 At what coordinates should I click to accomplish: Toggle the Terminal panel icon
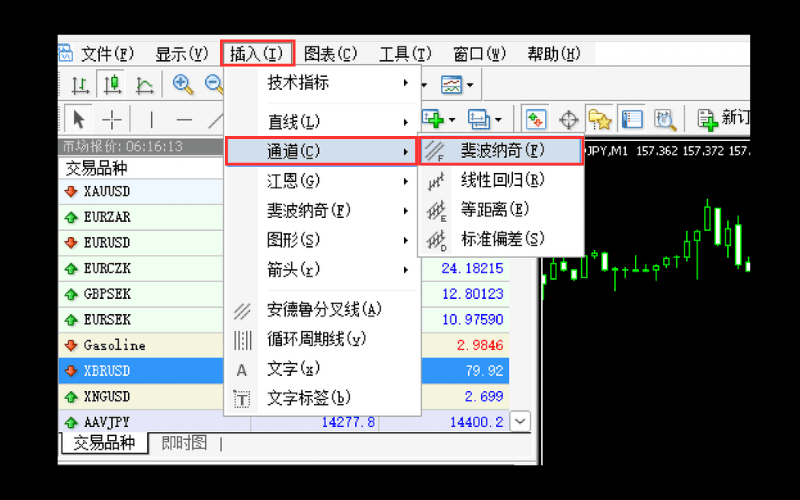pyautogui.click(x=632, y=119)
